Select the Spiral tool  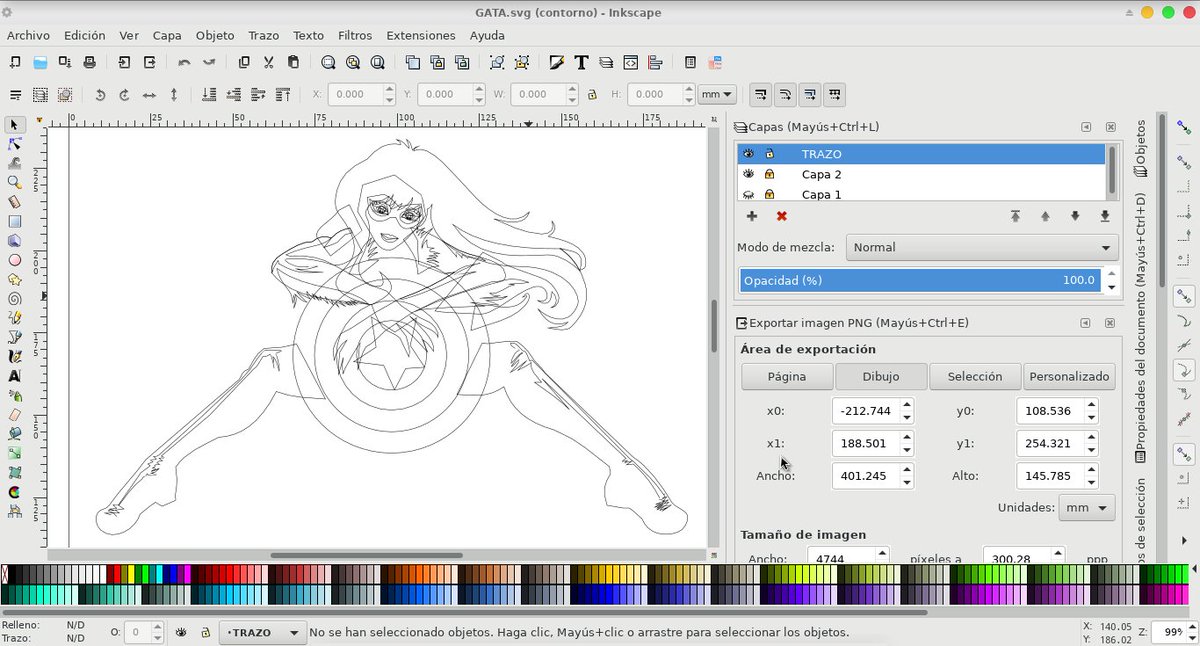[x=15, y=298]
